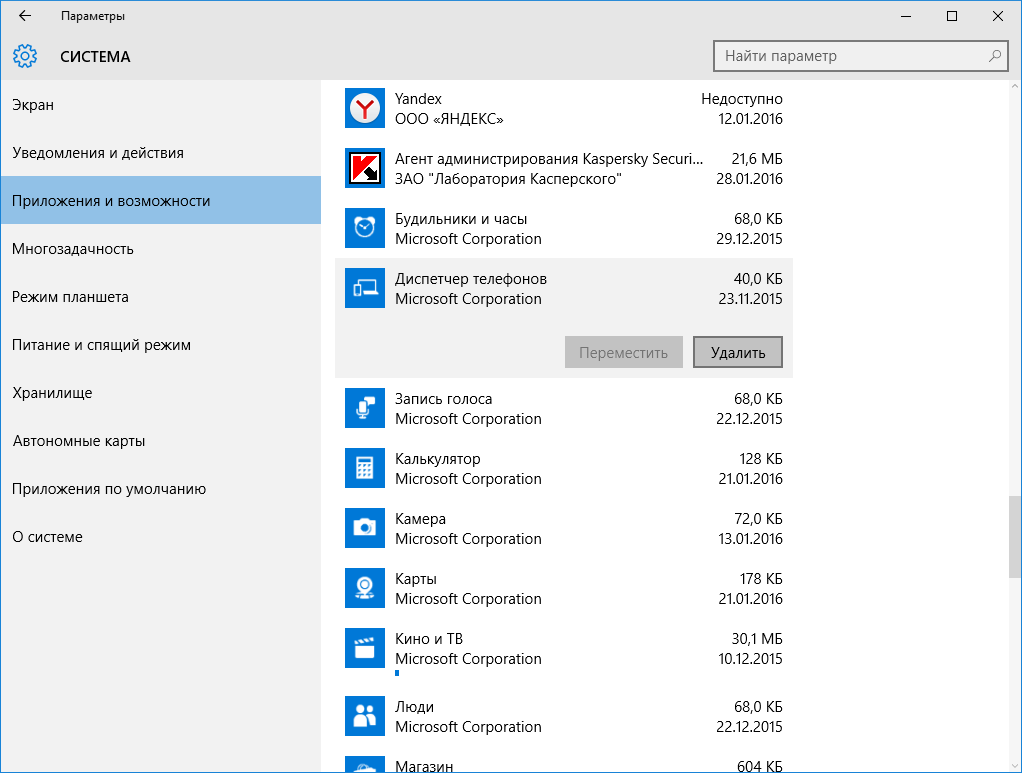The image size is (1022, 773).
Task: Select the Диспетчер телефонов entry title
Action: click(471, 279)
